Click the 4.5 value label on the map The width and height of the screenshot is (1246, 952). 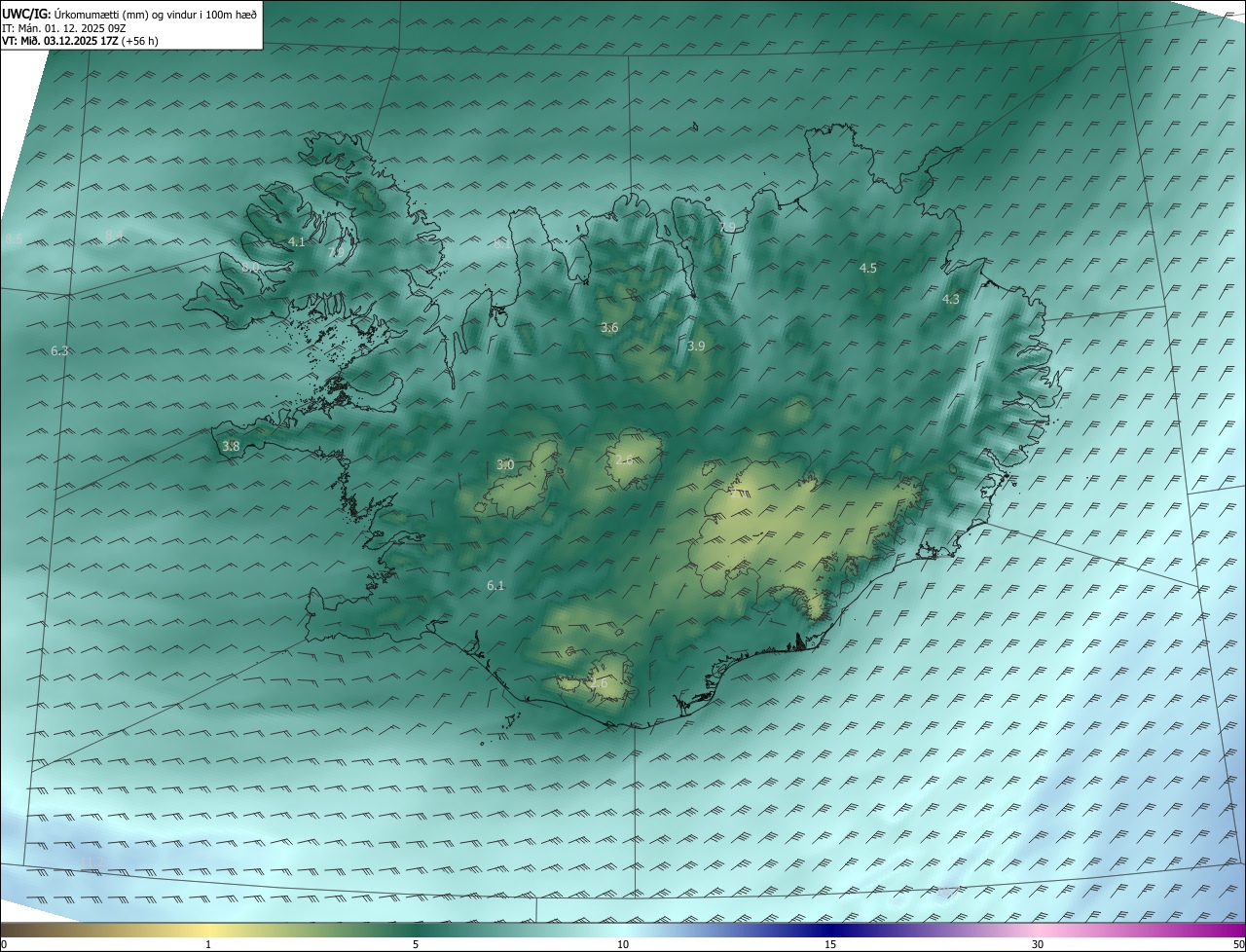[868, 268]
